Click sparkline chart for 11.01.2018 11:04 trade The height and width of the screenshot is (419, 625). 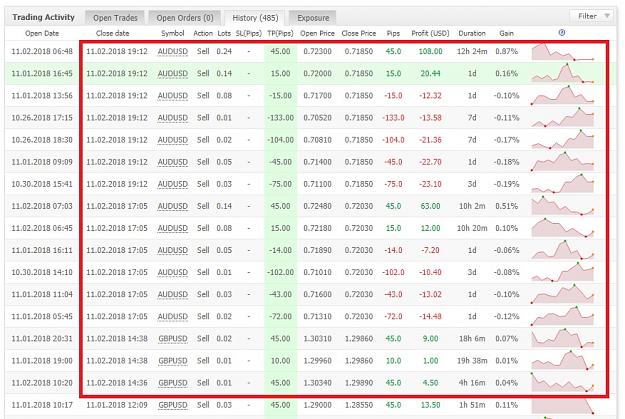point(562,294)
